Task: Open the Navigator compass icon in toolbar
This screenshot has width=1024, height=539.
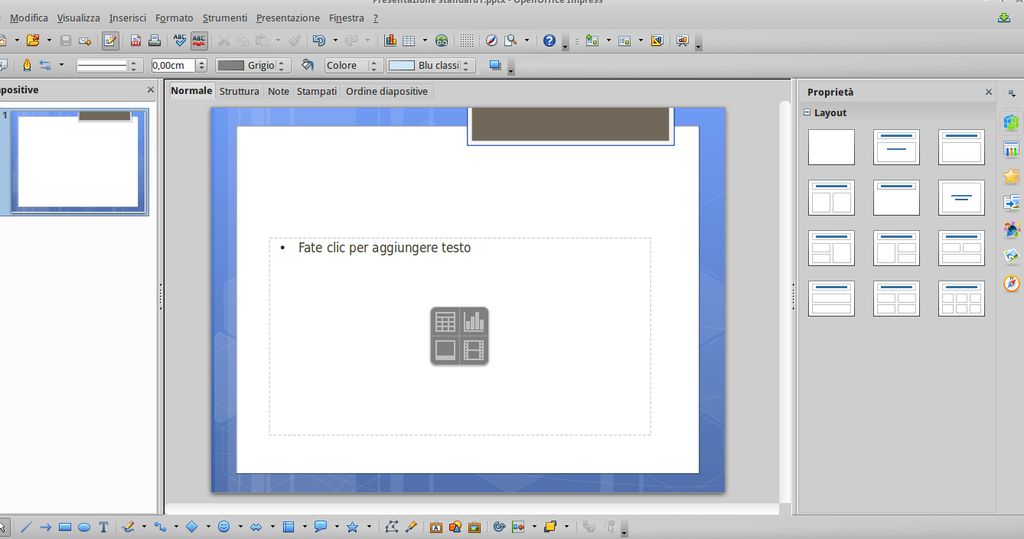Action: [x=491, y=41]
